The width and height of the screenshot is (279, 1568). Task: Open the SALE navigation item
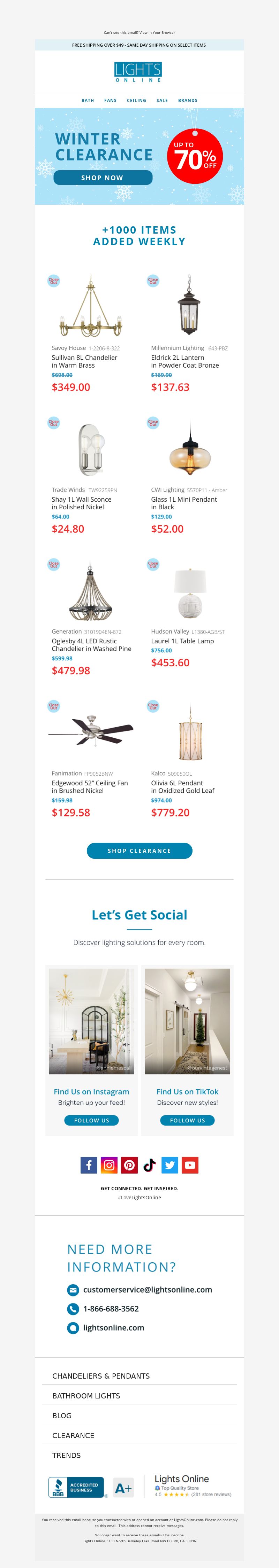[162, 100]
